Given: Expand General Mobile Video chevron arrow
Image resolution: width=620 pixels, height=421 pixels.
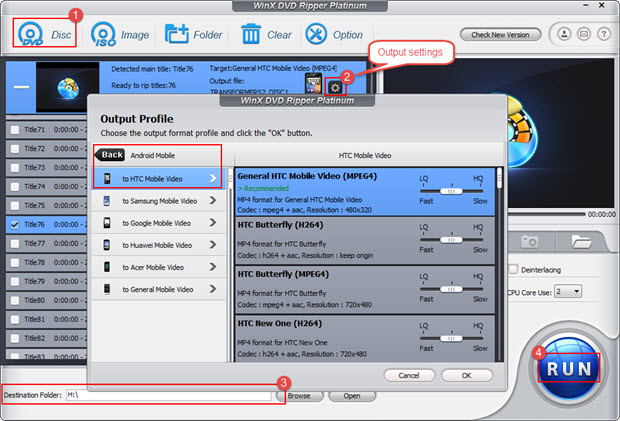Looking at the screenshot, I should [x=213, y=289].
